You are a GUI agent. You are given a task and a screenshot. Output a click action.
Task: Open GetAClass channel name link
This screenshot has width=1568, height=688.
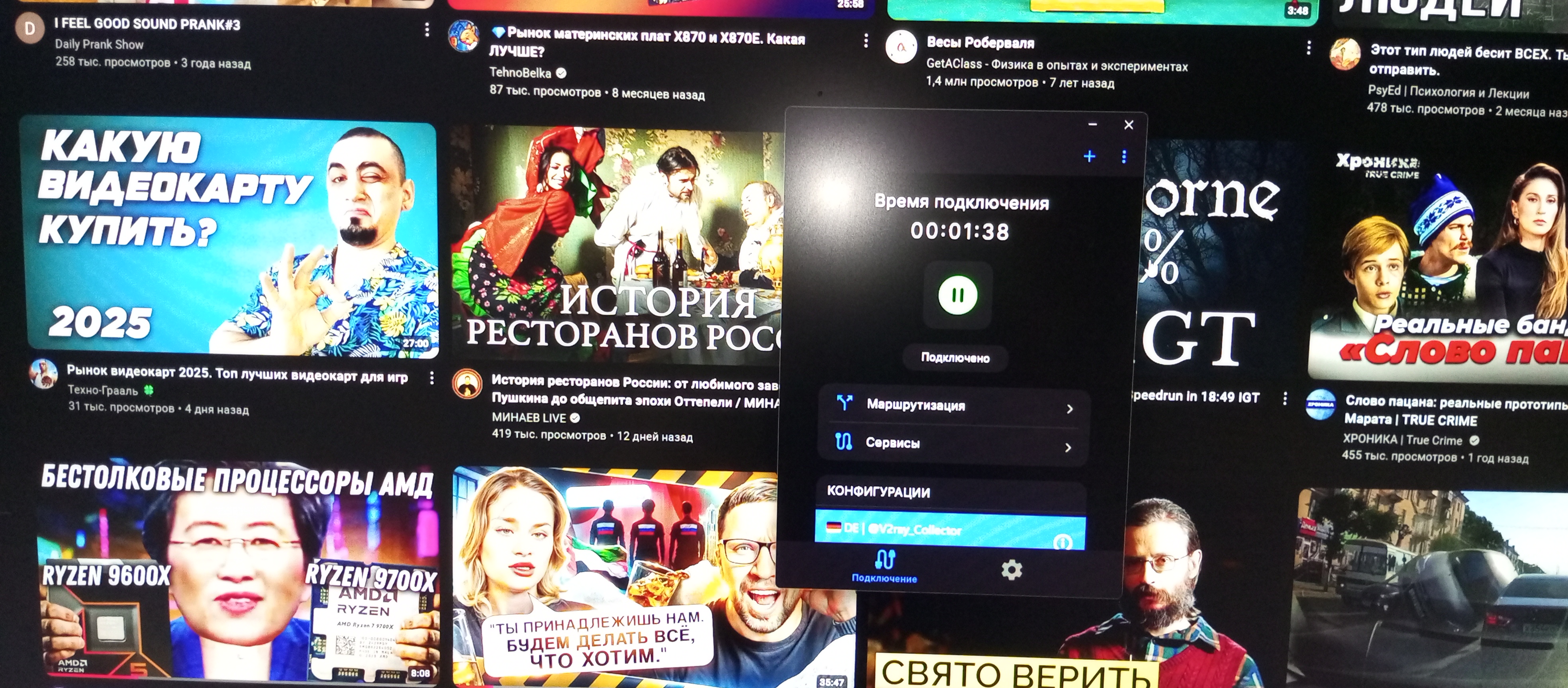(1057, 65)
